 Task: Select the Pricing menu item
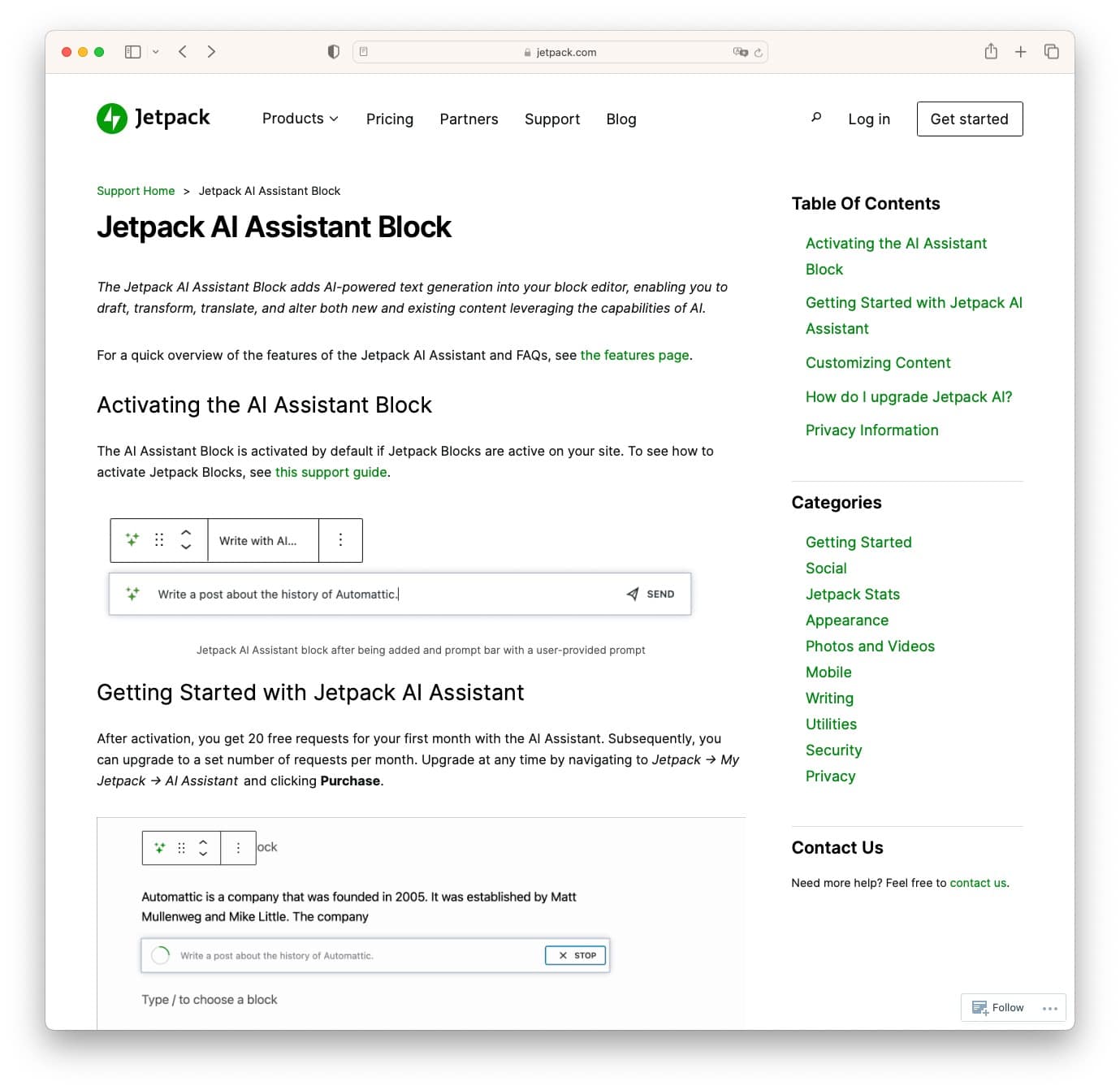pyautogui.click(x=390, y=119)
